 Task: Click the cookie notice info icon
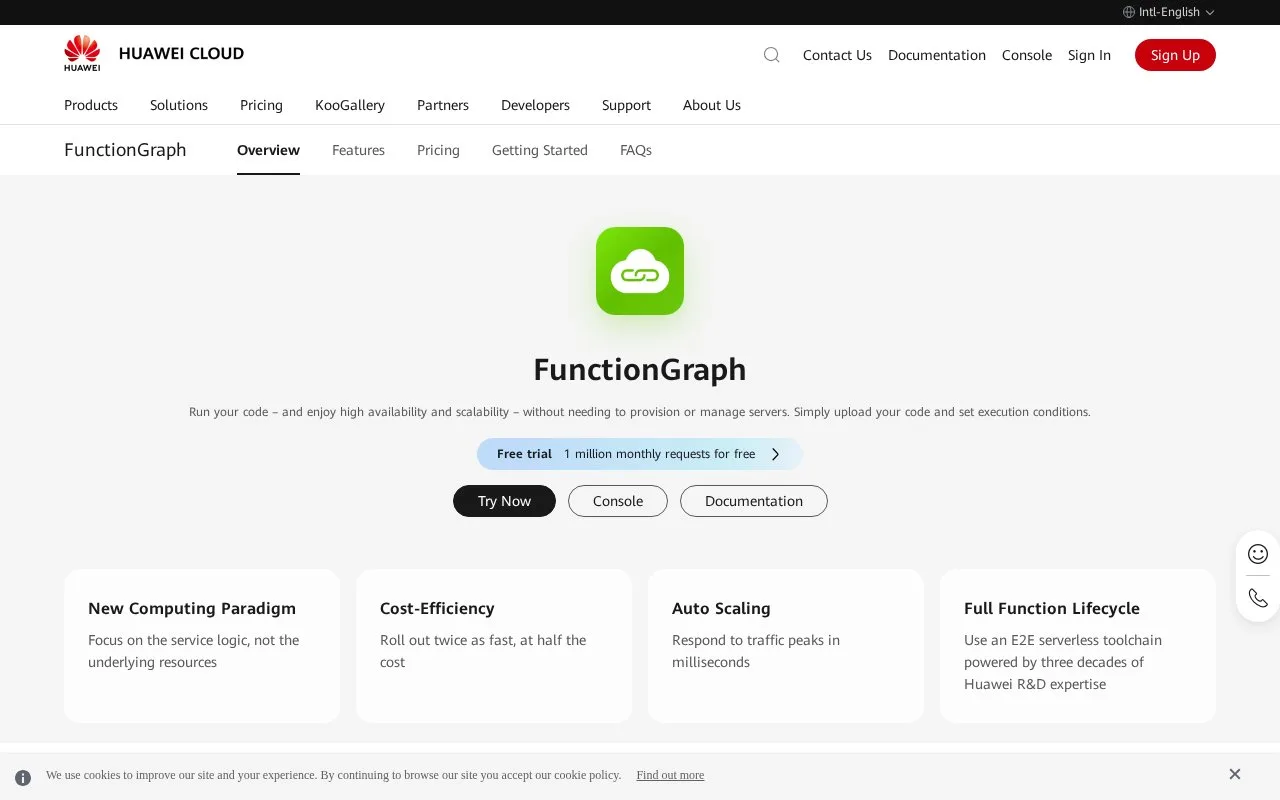[x=23, y=777]
